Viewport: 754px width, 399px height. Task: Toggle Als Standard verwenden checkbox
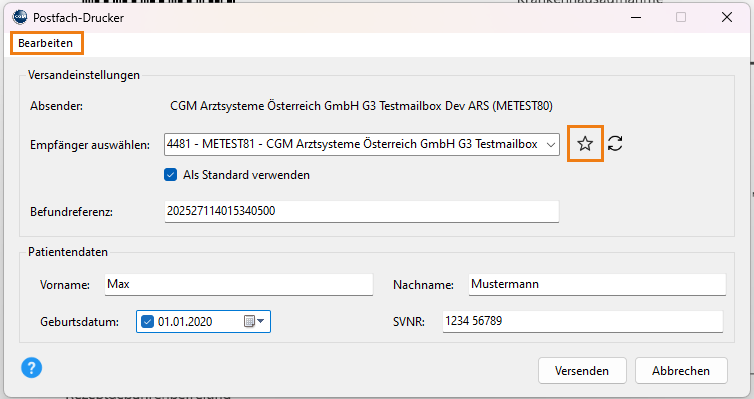point(170,175)
